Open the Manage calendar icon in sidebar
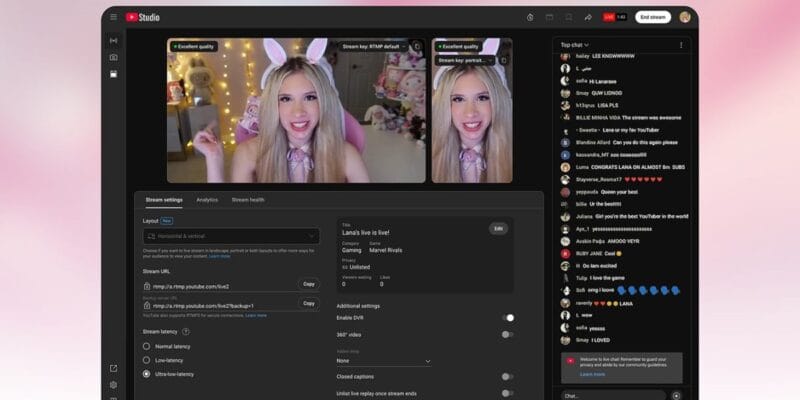800x400 pixels. [113, 74]
